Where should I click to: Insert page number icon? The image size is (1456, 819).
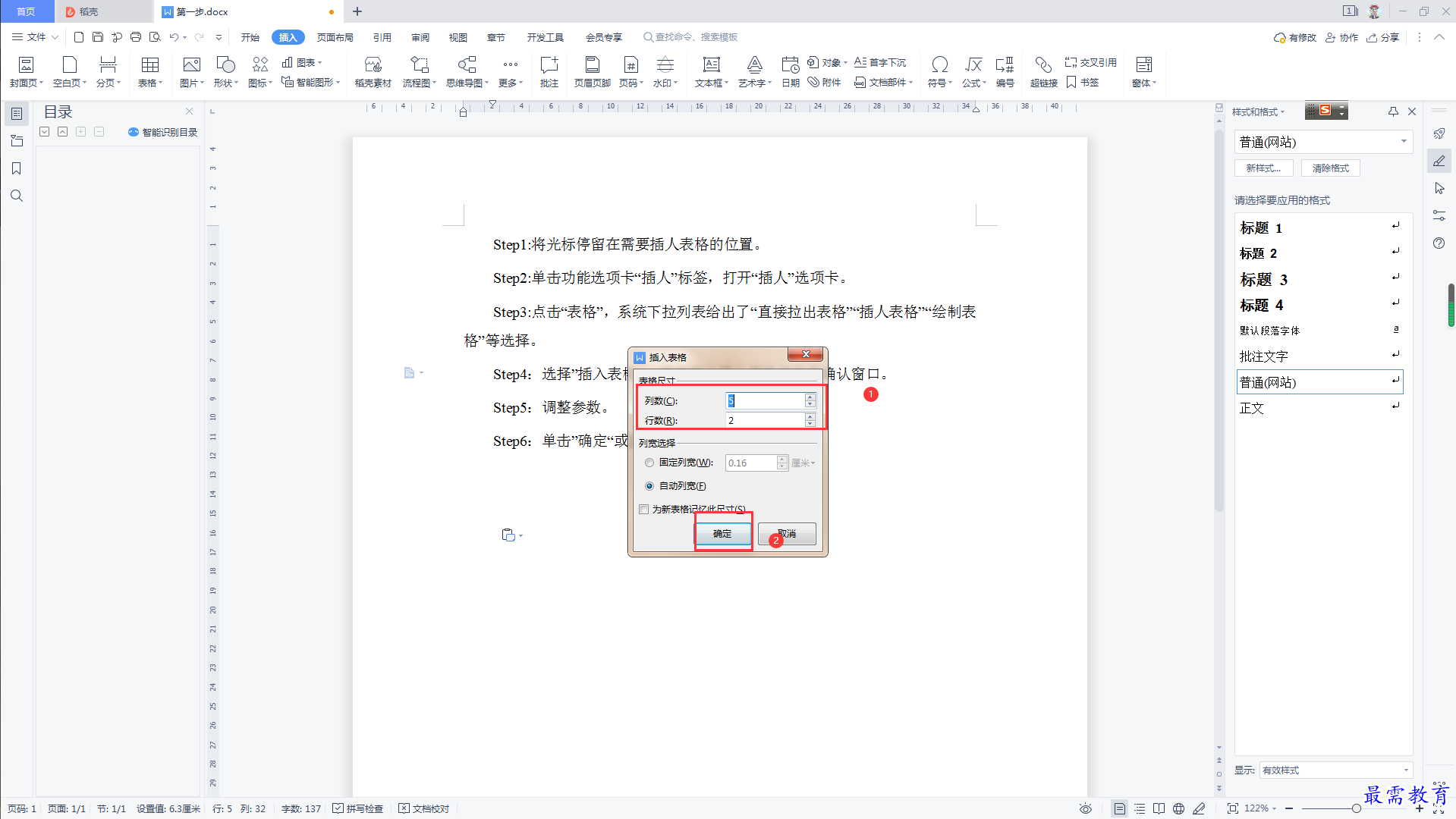(x=631, y=72)
